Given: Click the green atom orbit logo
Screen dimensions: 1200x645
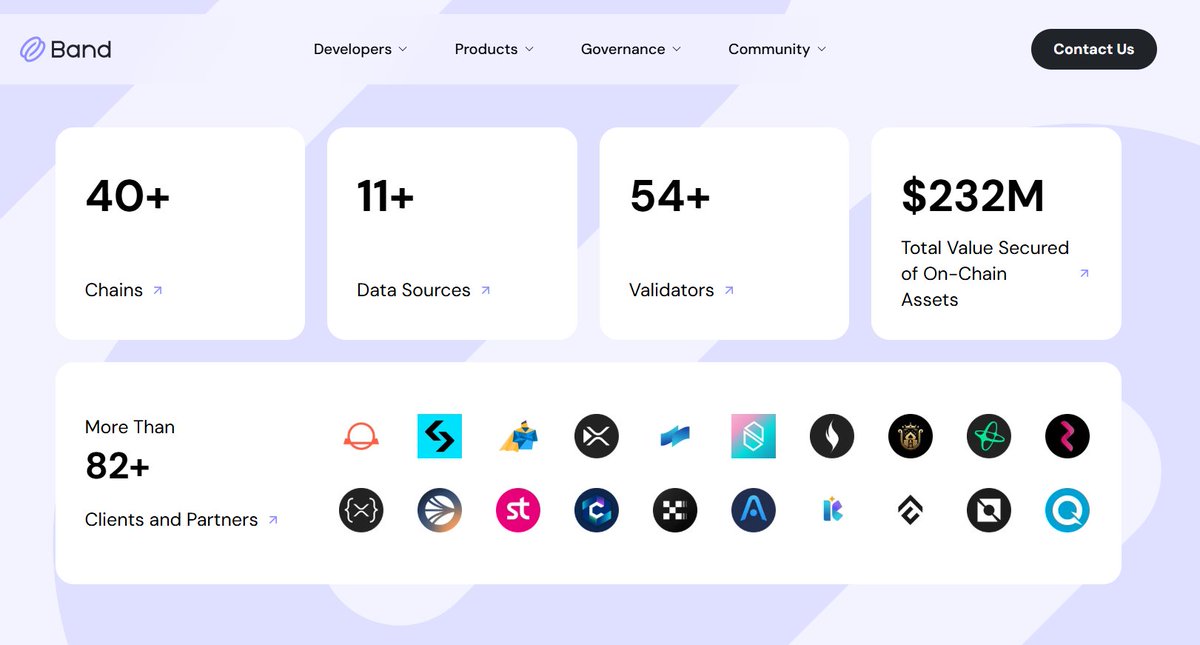Looking at the screenshot, I should pos(989,436).
